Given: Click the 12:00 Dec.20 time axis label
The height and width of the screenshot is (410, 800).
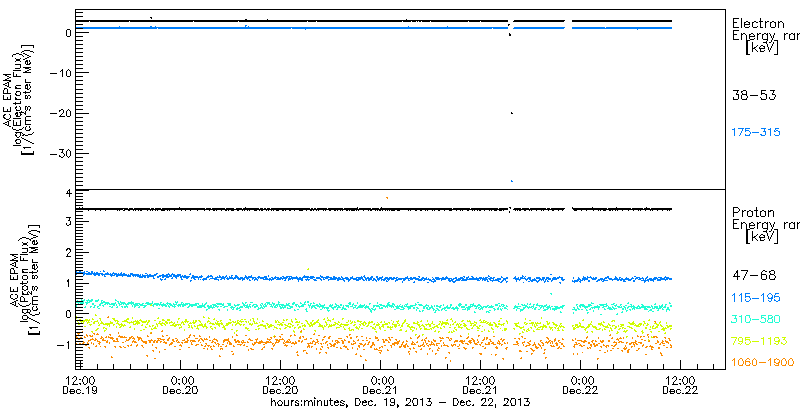Looking at the screenshot, I should (280, 385).
